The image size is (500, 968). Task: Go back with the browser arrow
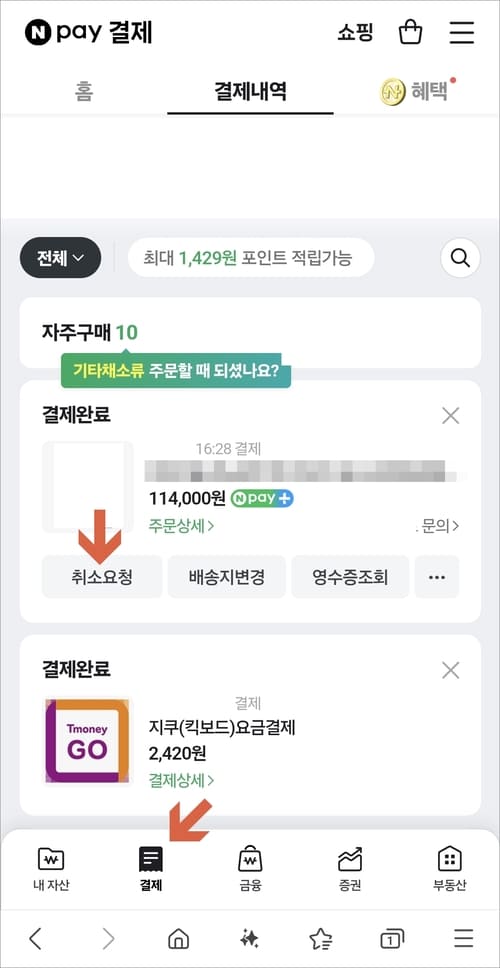[x=36, y=939]
